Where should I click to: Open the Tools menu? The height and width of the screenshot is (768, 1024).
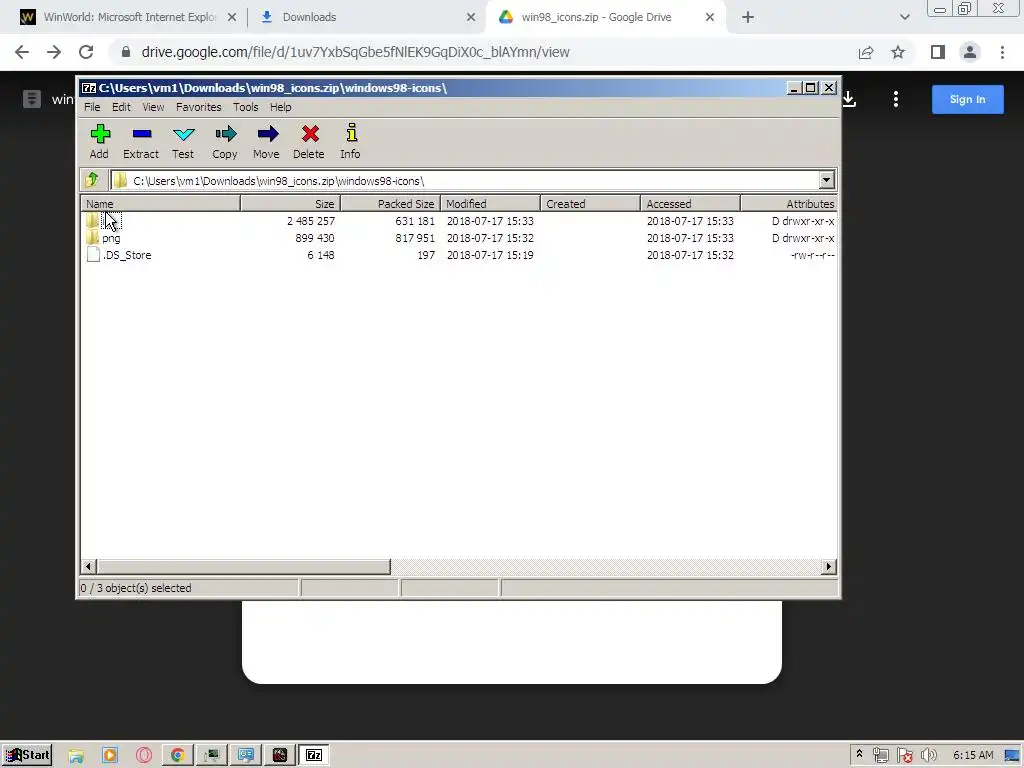click(246, 107)
